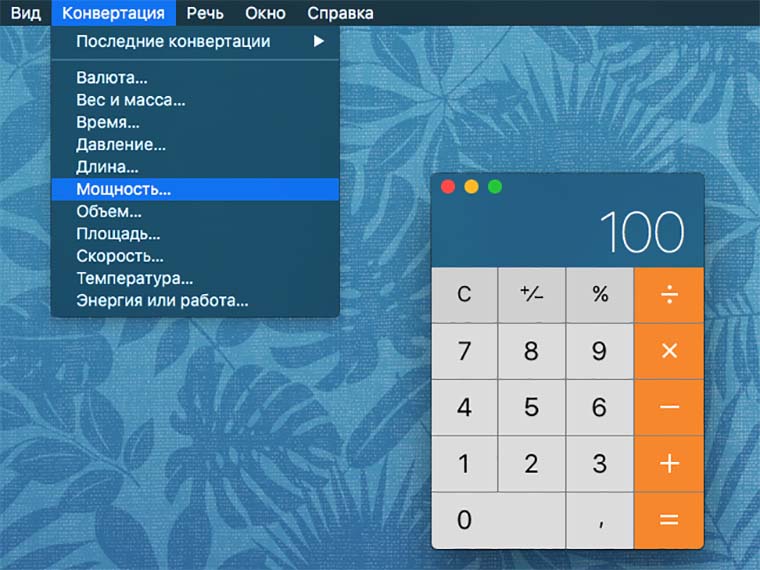The height and width of the screenshot is (570, 760).
Task: Choose the Объем… conversion
Action: coord(195,211)
